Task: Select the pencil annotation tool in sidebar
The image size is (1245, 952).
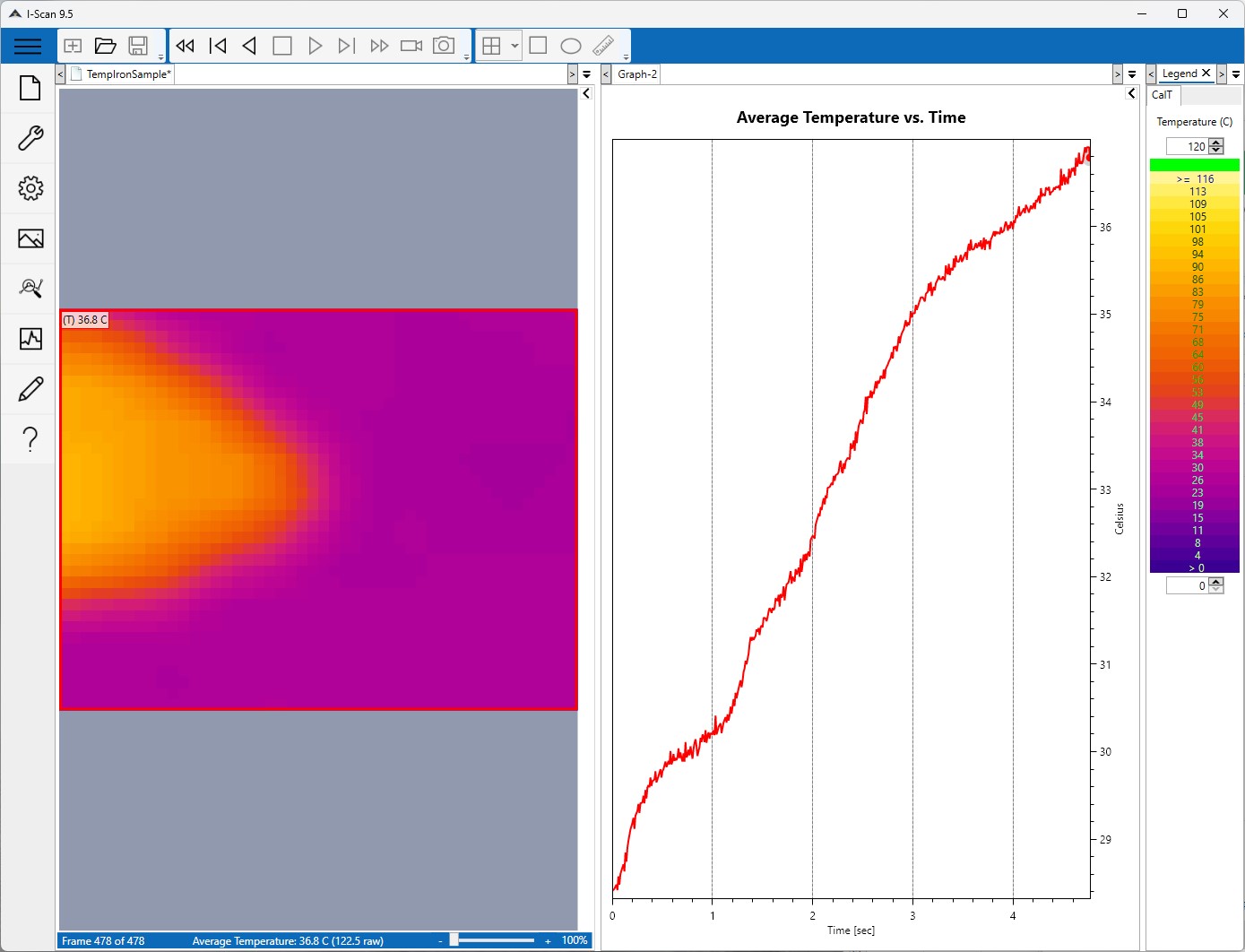Action: pyautogui.click(x=30, y=389)
